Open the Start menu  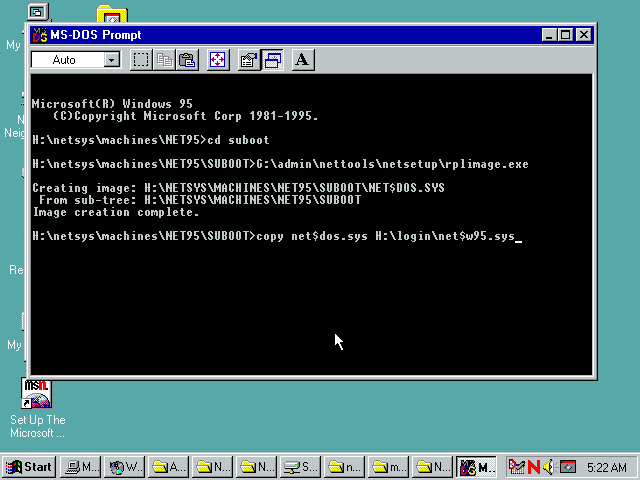[x=29, y=467]
